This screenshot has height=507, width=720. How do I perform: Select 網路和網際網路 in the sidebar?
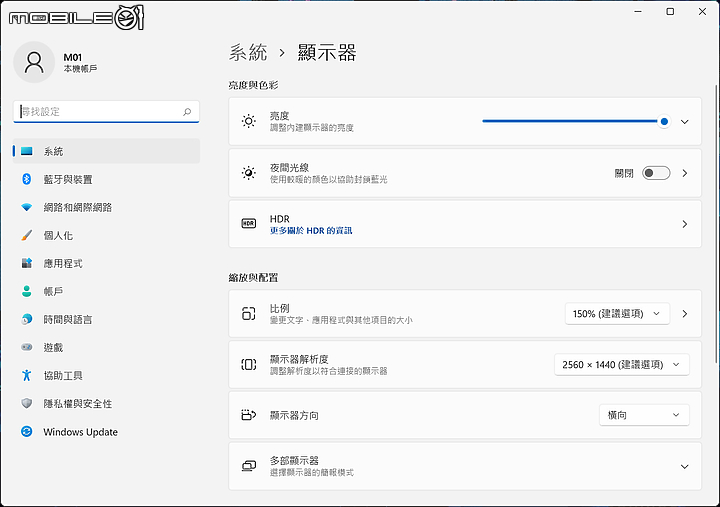tap(106, 207)
